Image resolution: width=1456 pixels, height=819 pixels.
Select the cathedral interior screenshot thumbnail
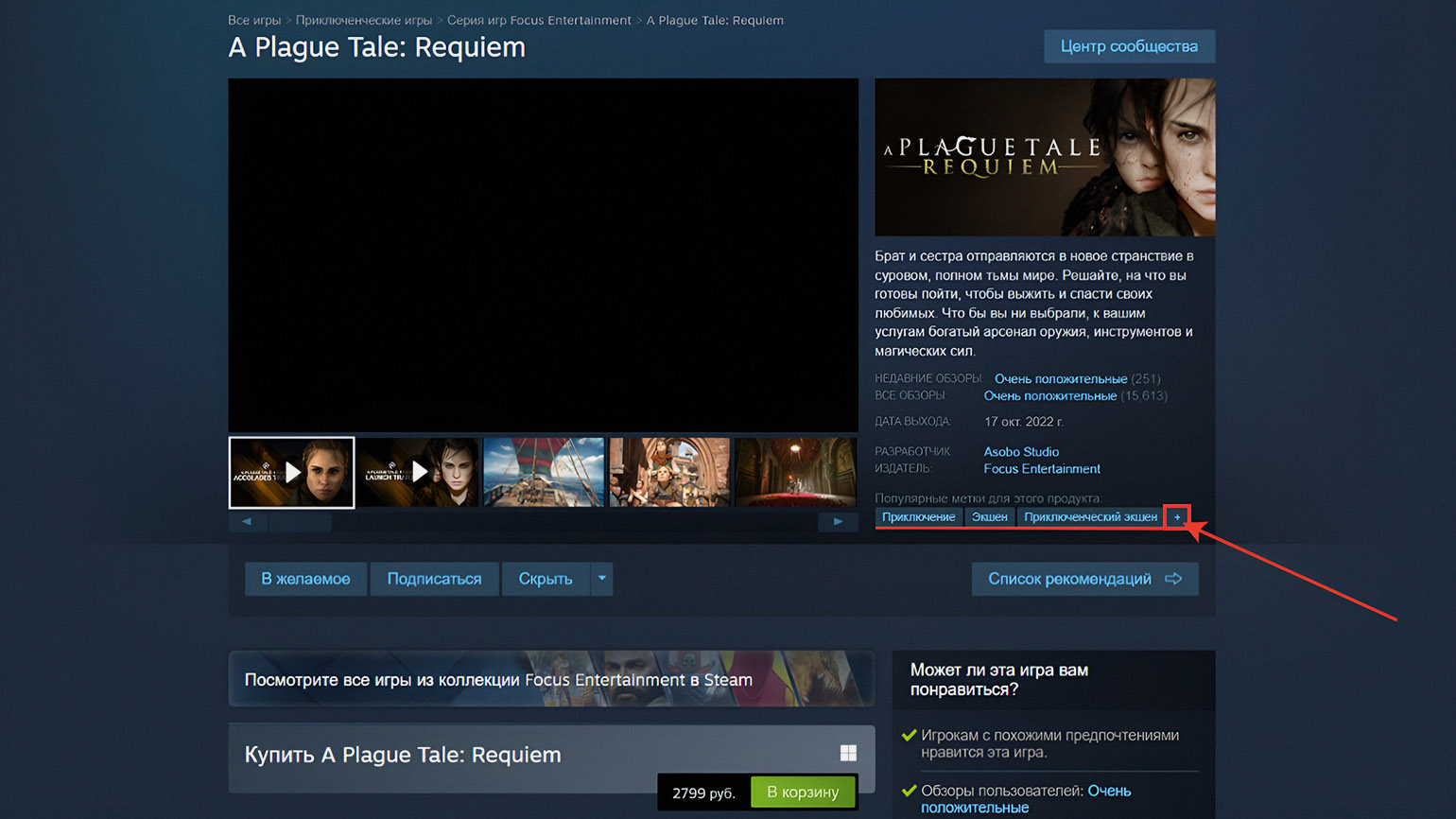click(x=796, y=472)
